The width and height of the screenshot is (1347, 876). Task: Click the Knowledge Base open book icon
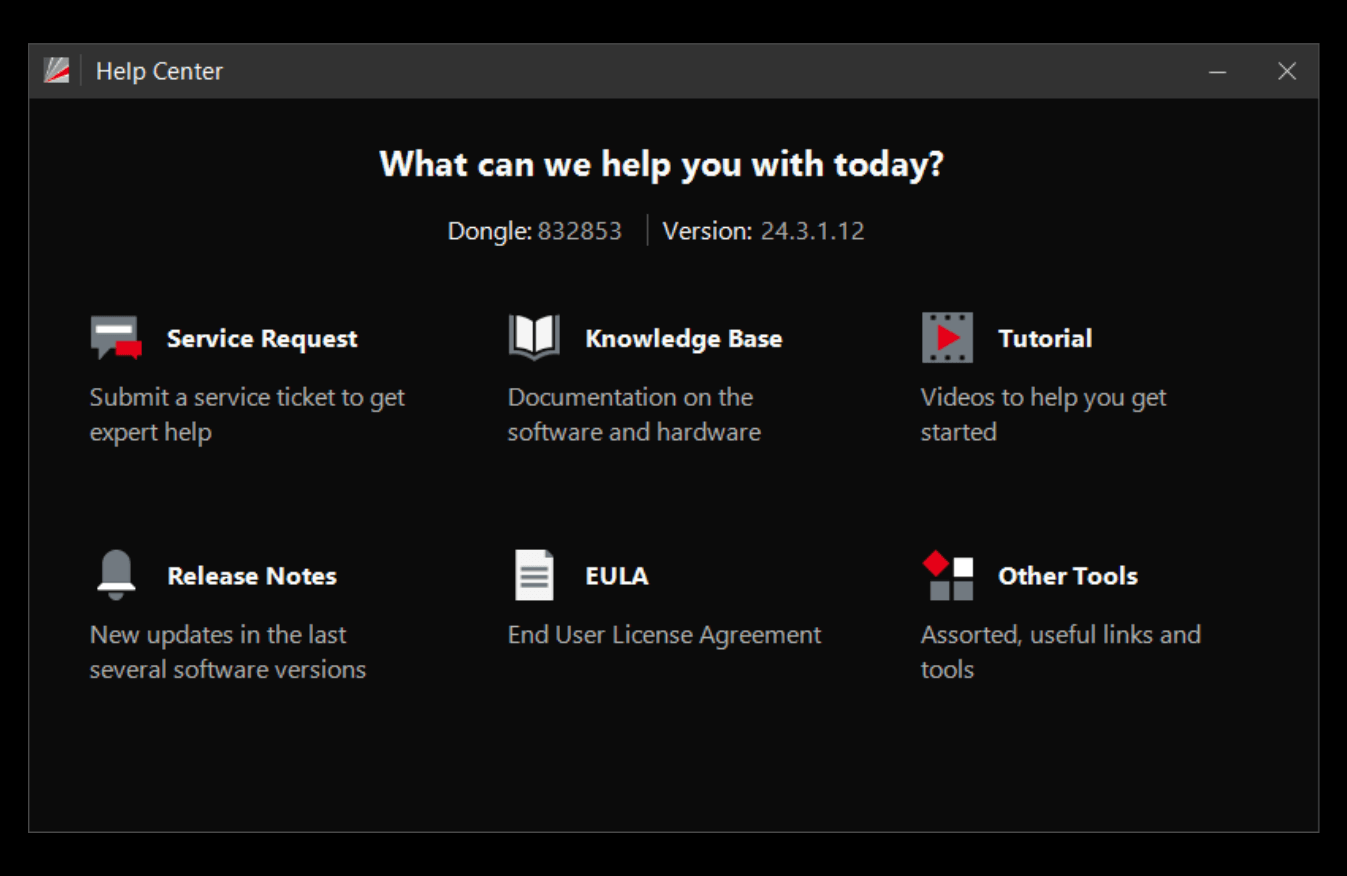click(534, 338)
